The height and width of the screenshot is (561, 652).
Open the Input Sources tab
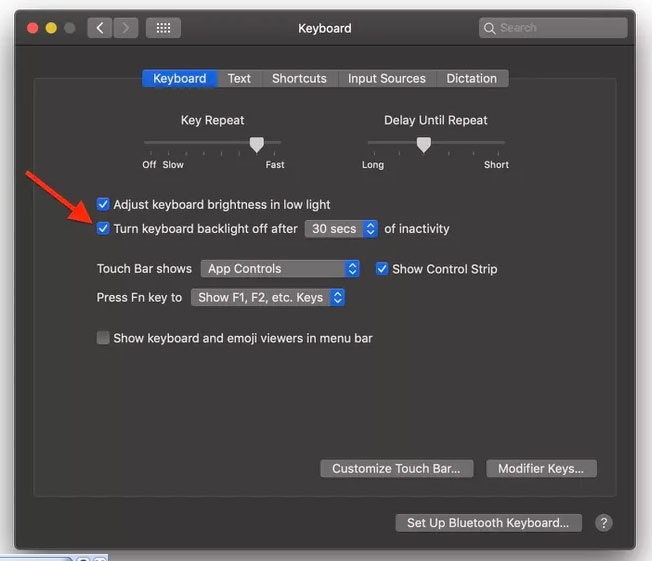click(x=386, y=78)
